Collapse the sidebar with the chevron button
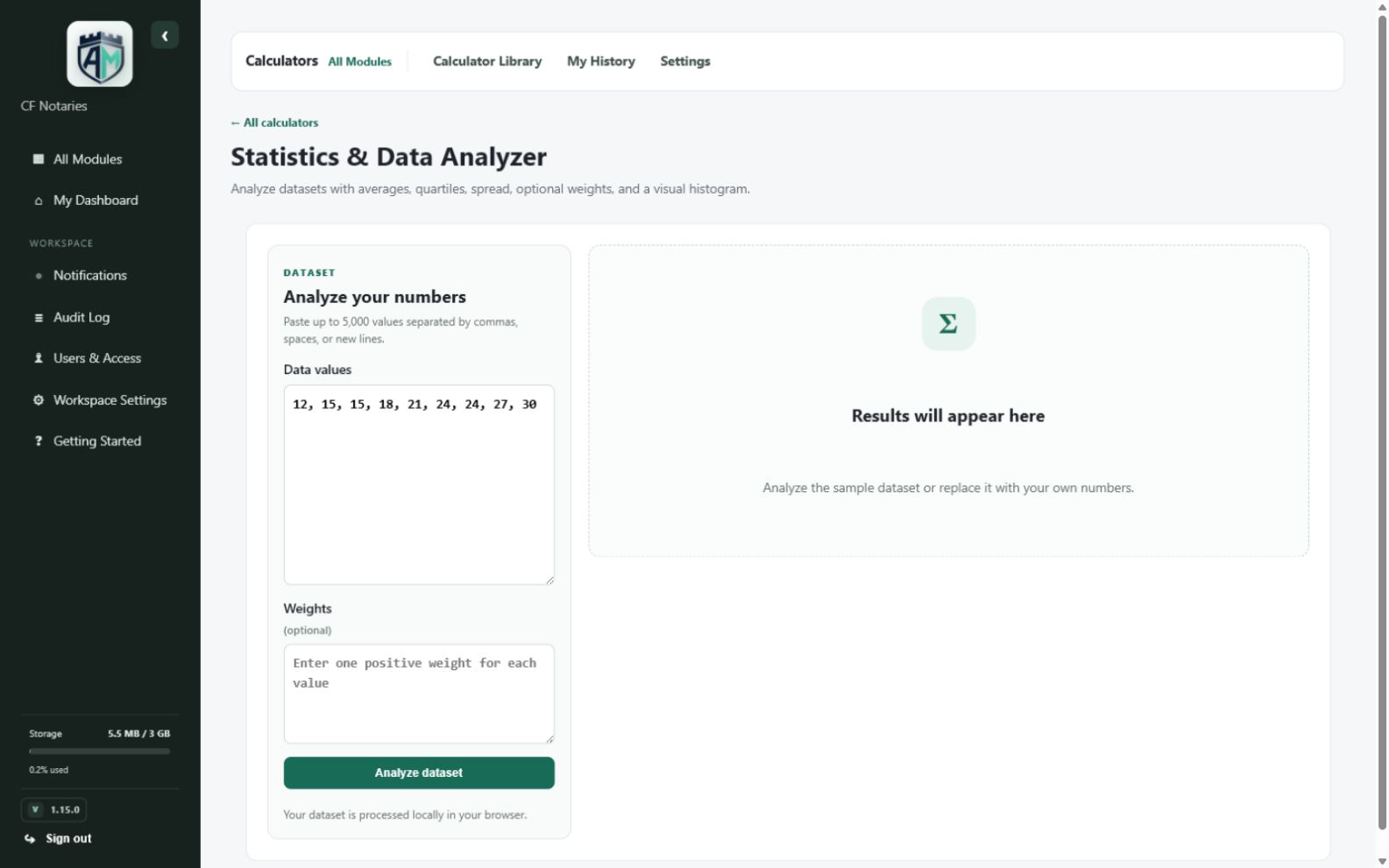The height and width of the screenshot is (868, 1389). (x=165, y=36)
